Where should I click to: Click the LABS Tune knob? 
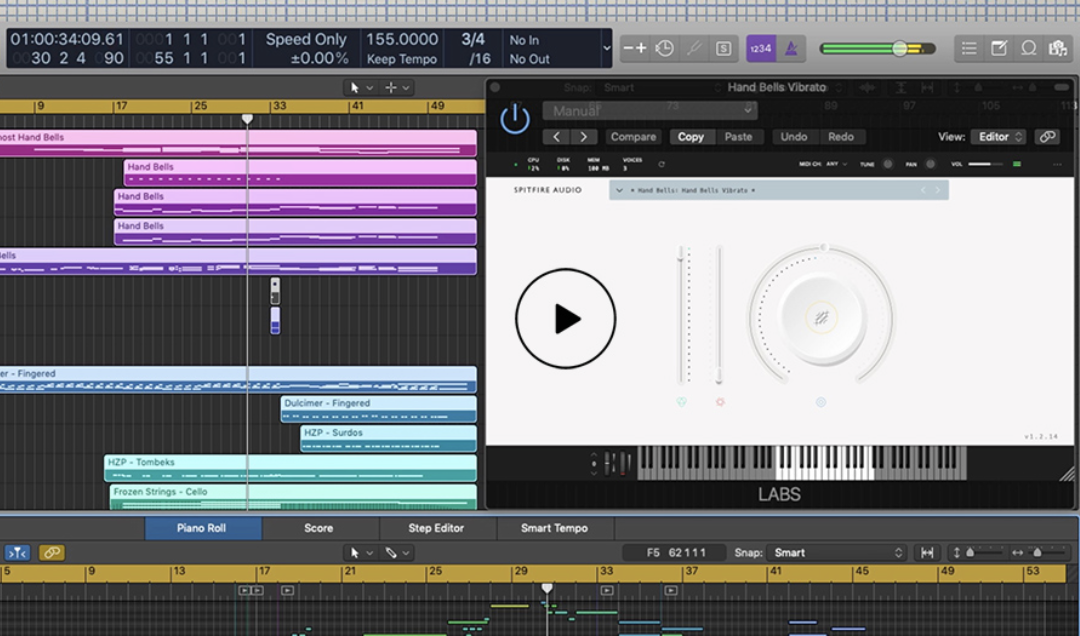coord(888,164)
